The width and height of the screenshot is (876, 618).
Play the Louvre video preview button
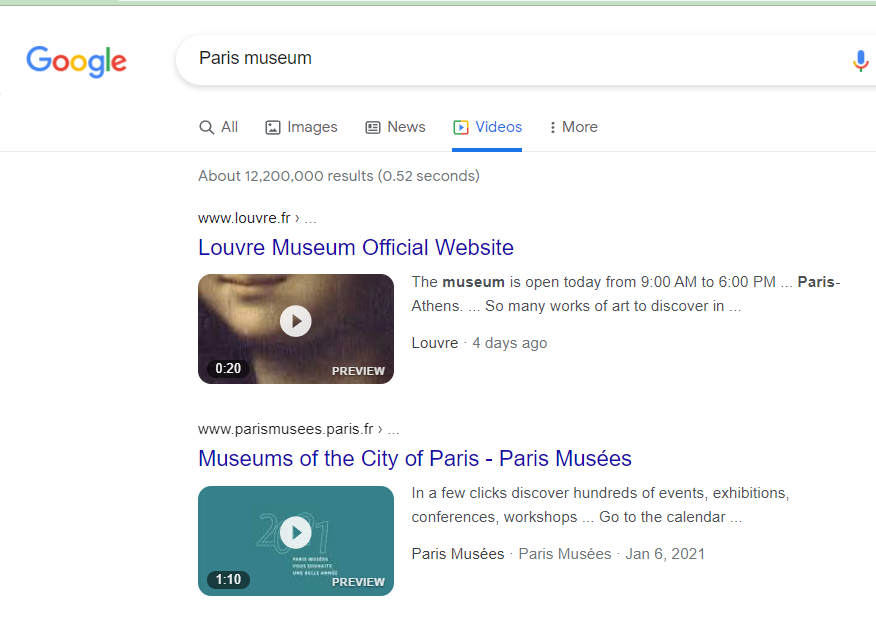(x=296, y=321)
